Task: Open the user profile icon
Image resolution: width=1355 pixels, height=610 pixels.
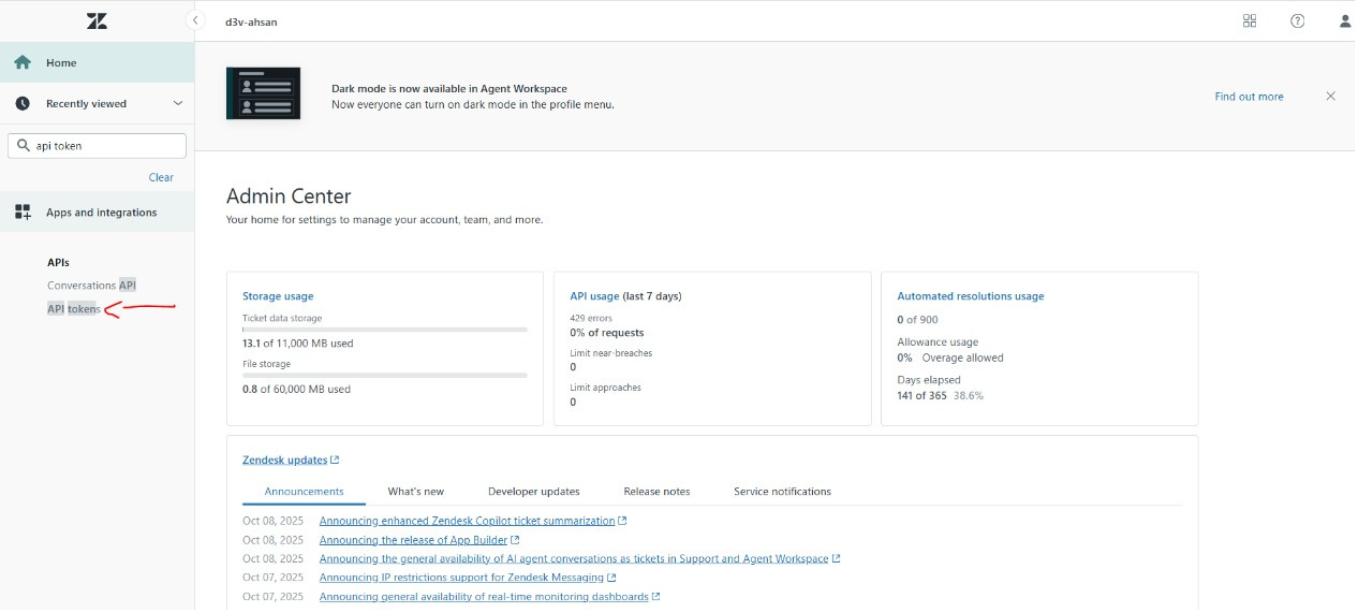Action: pos(1345,21)
